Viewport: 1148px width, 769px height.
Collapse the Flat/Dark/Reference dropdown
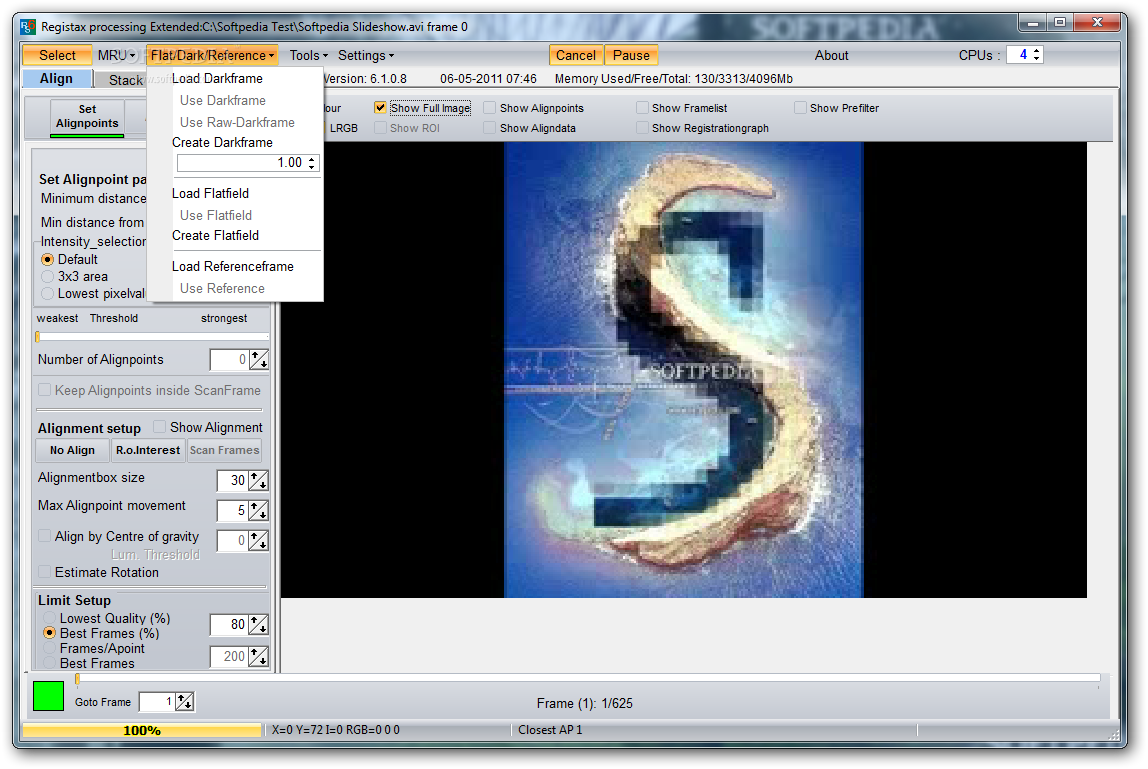(x=212, y=55)
